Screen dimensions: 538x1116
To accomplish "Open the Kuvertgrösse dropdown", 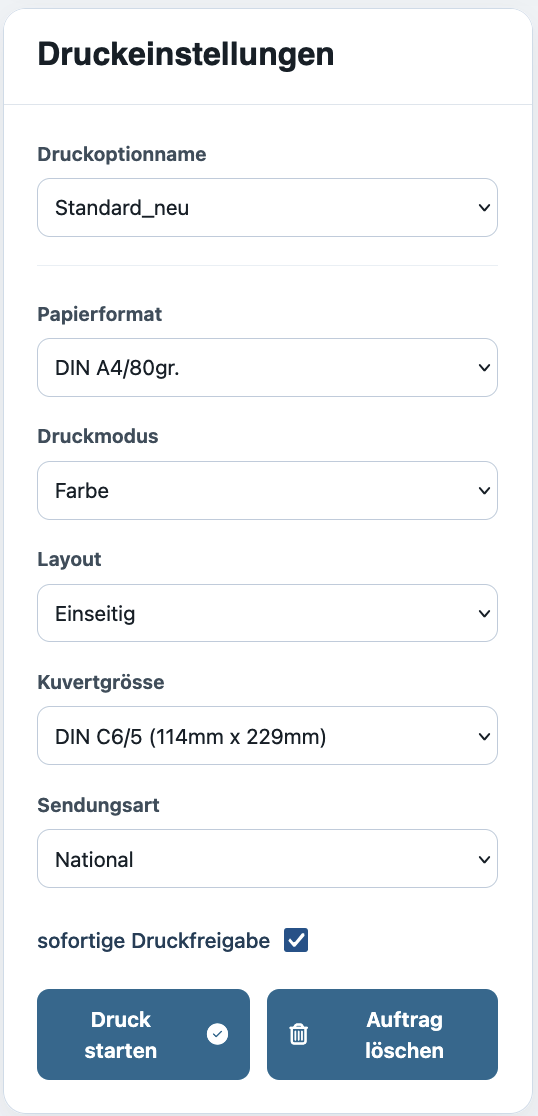I will coord(268,736).
